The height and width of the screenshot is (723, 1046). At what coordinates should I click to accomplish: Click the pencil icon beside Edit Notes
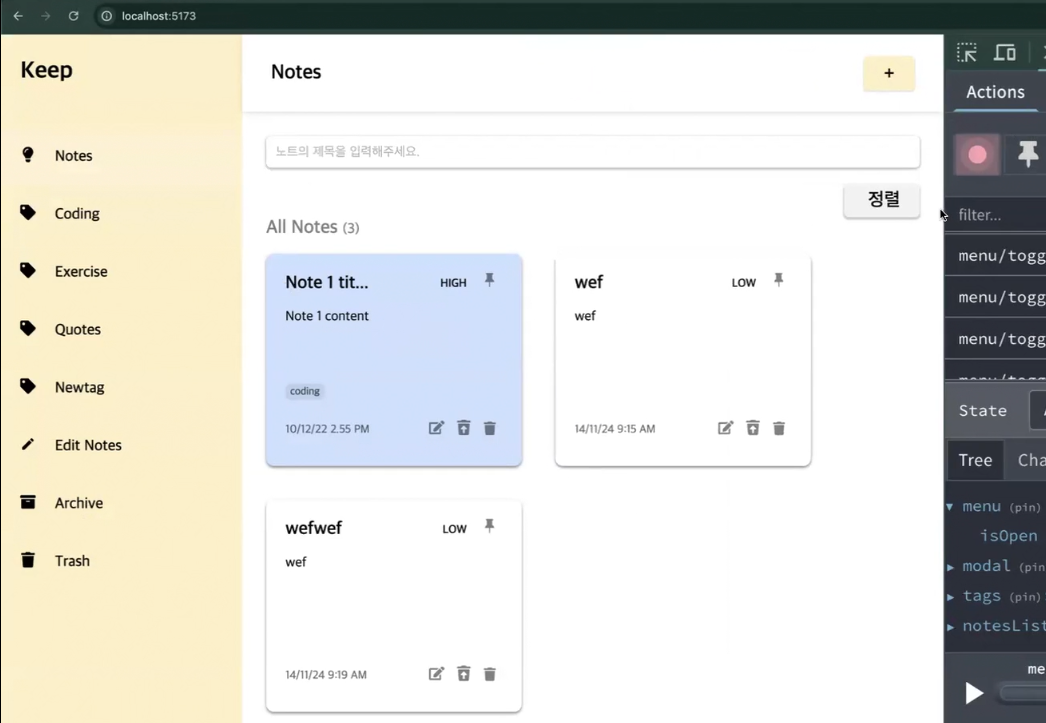27,444
